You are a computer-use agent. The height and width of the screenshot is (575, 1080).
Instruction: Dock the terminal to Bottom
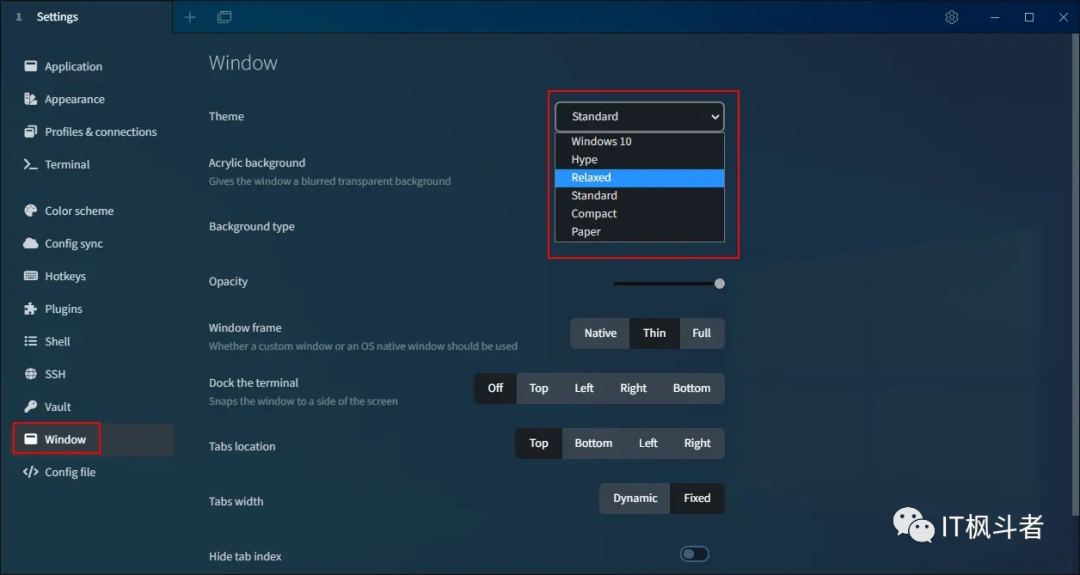pos(692,388)
